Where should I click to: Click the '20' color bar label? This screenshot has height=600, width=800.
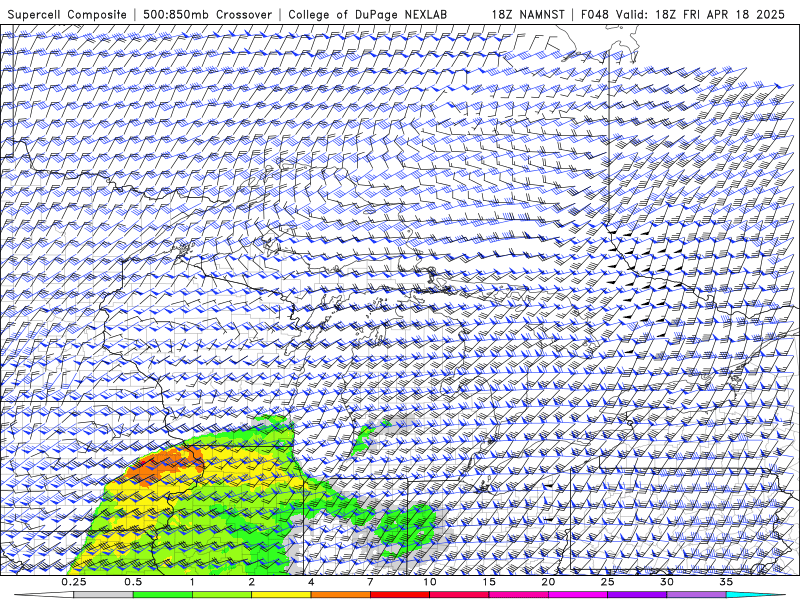pos(548,582)
